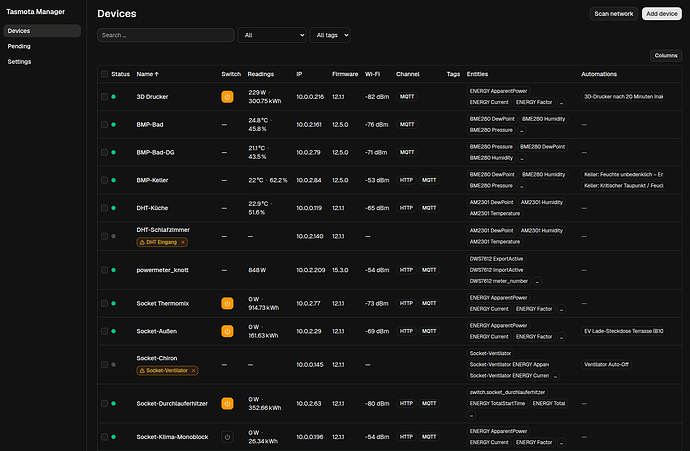The image size is (690, 451).
Task: Sort by Wi-Fi column header
Action: (x=372, y=74)
